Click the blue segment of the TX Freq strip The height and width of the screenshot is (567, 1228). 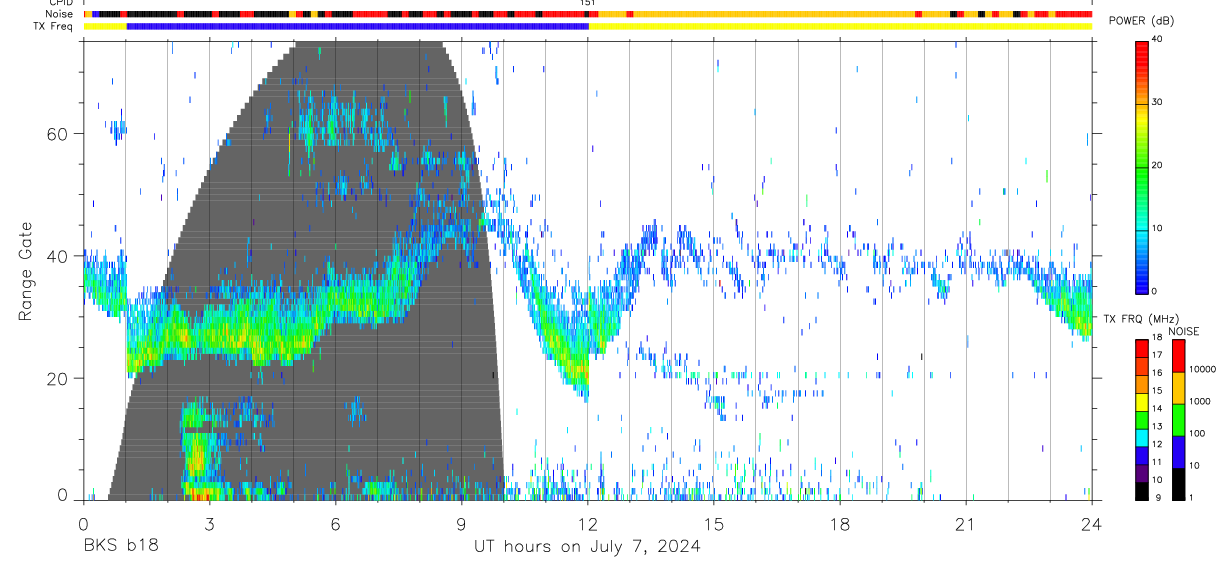(x=357, y=26)
